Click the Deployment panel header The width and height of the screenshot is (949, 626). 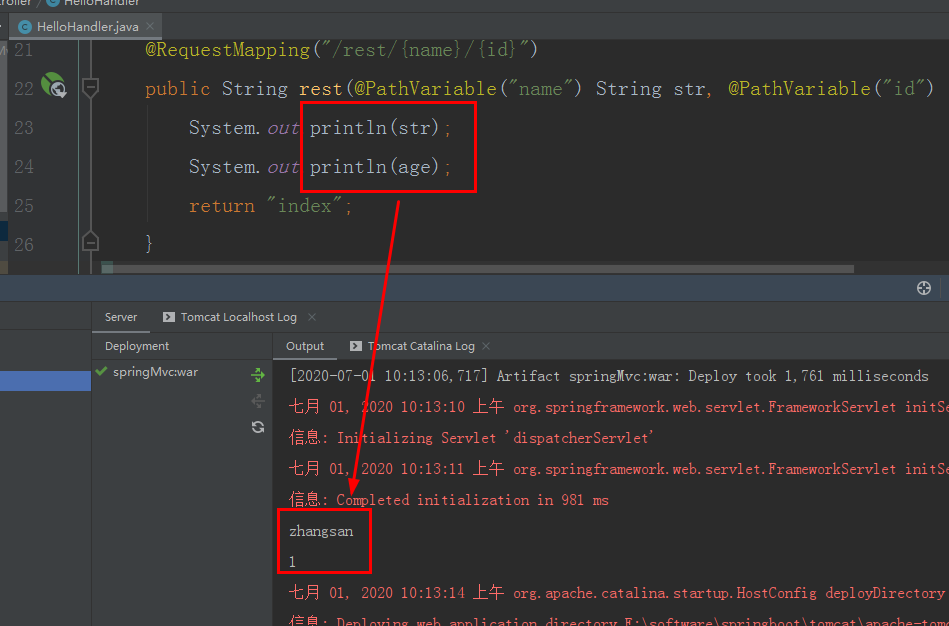click(137, 346)
